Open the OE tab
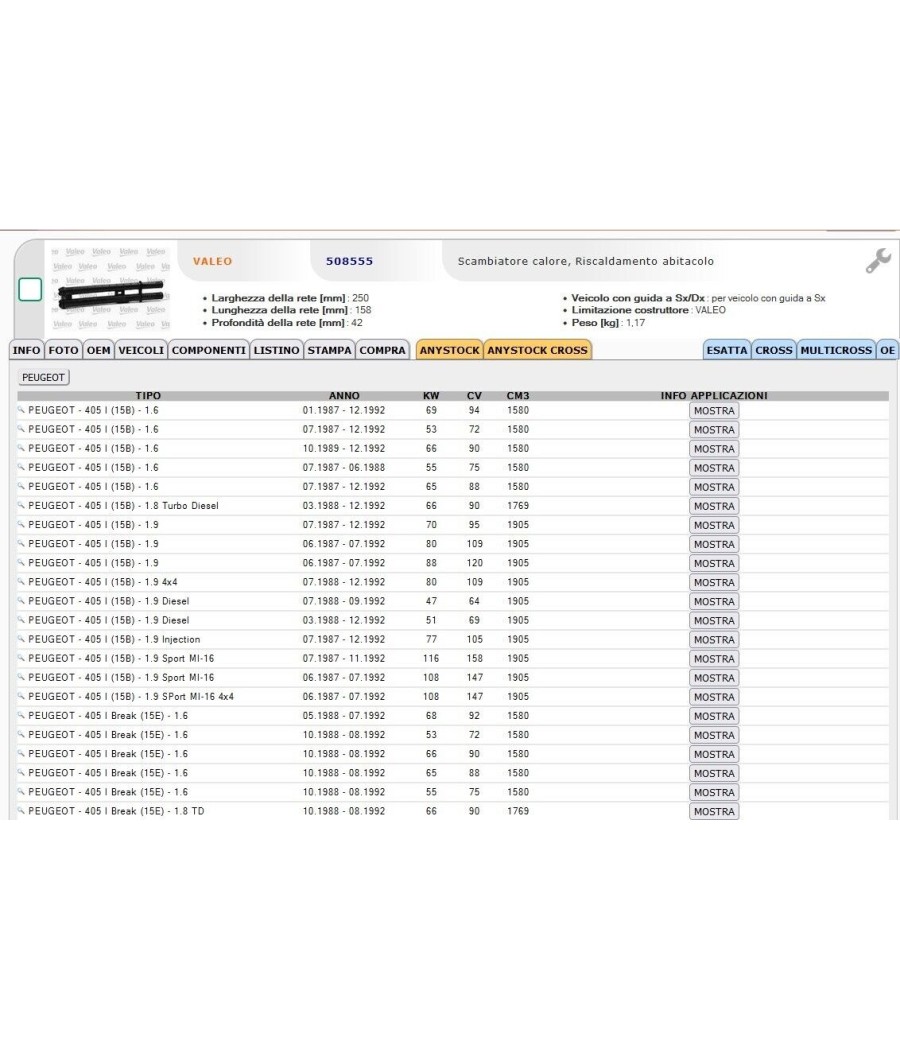 pos(887,350)
